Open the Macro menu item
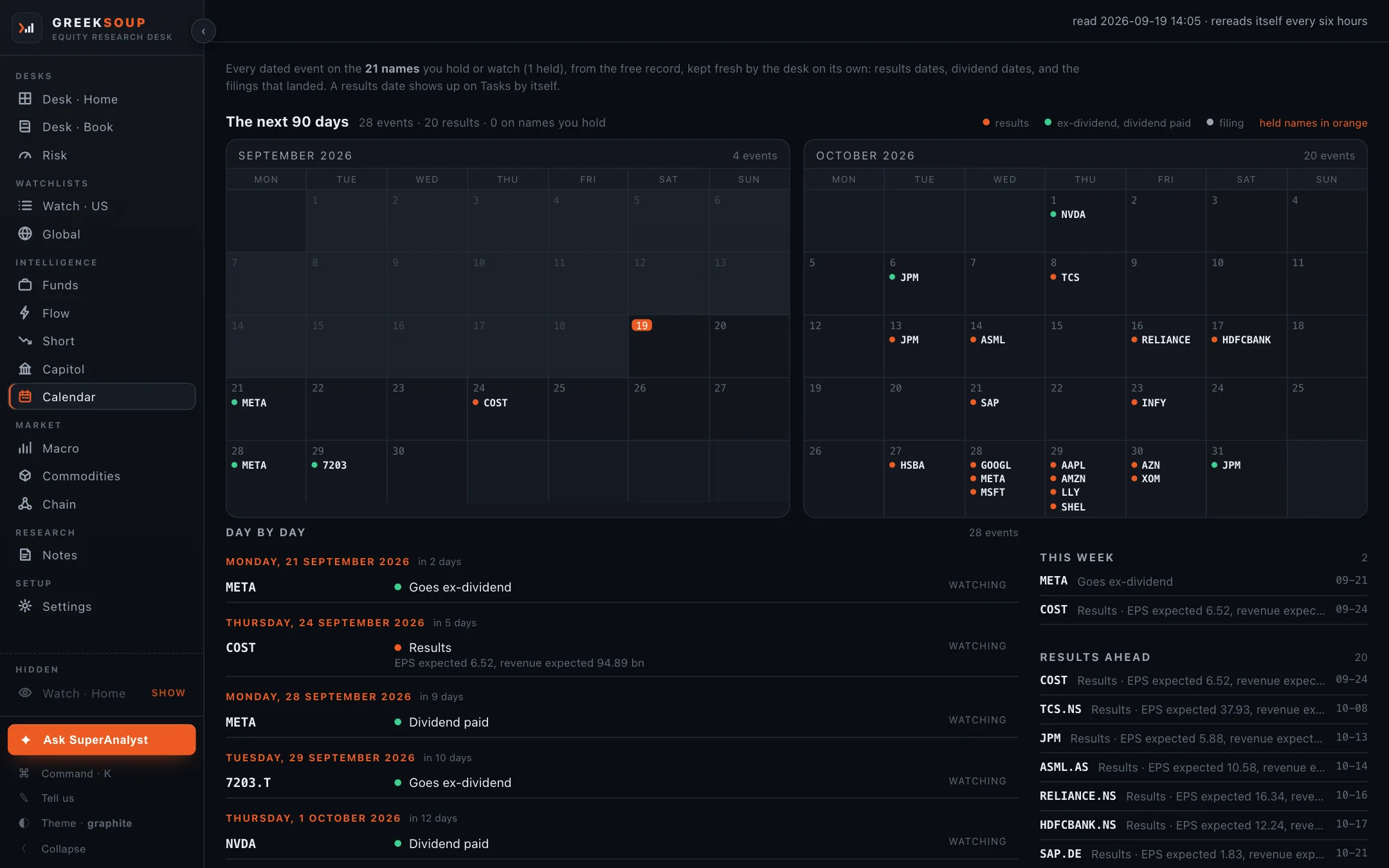This screenshot has height=868, width=1389. click(102, 448)
